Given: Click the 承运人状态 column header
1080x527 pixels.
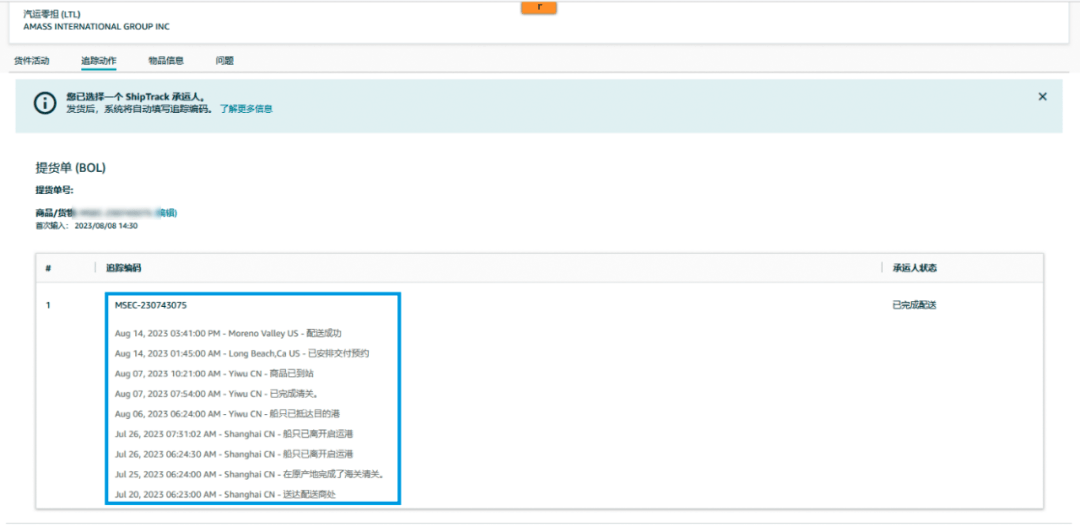Looking at the screenshot, I should click(x=914, y=268).
